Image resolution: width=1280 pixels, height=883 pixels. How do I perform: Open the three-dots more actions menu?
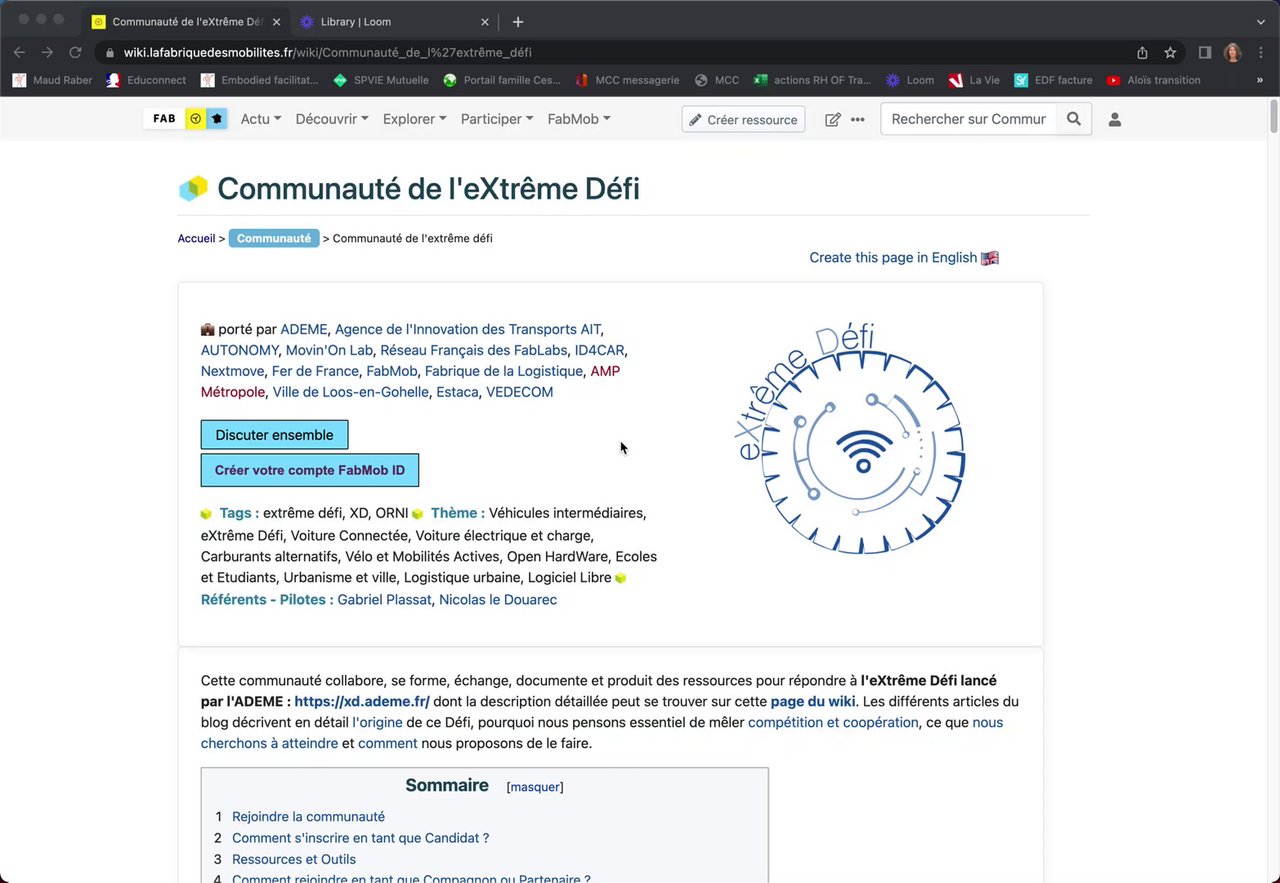[858, 120]
